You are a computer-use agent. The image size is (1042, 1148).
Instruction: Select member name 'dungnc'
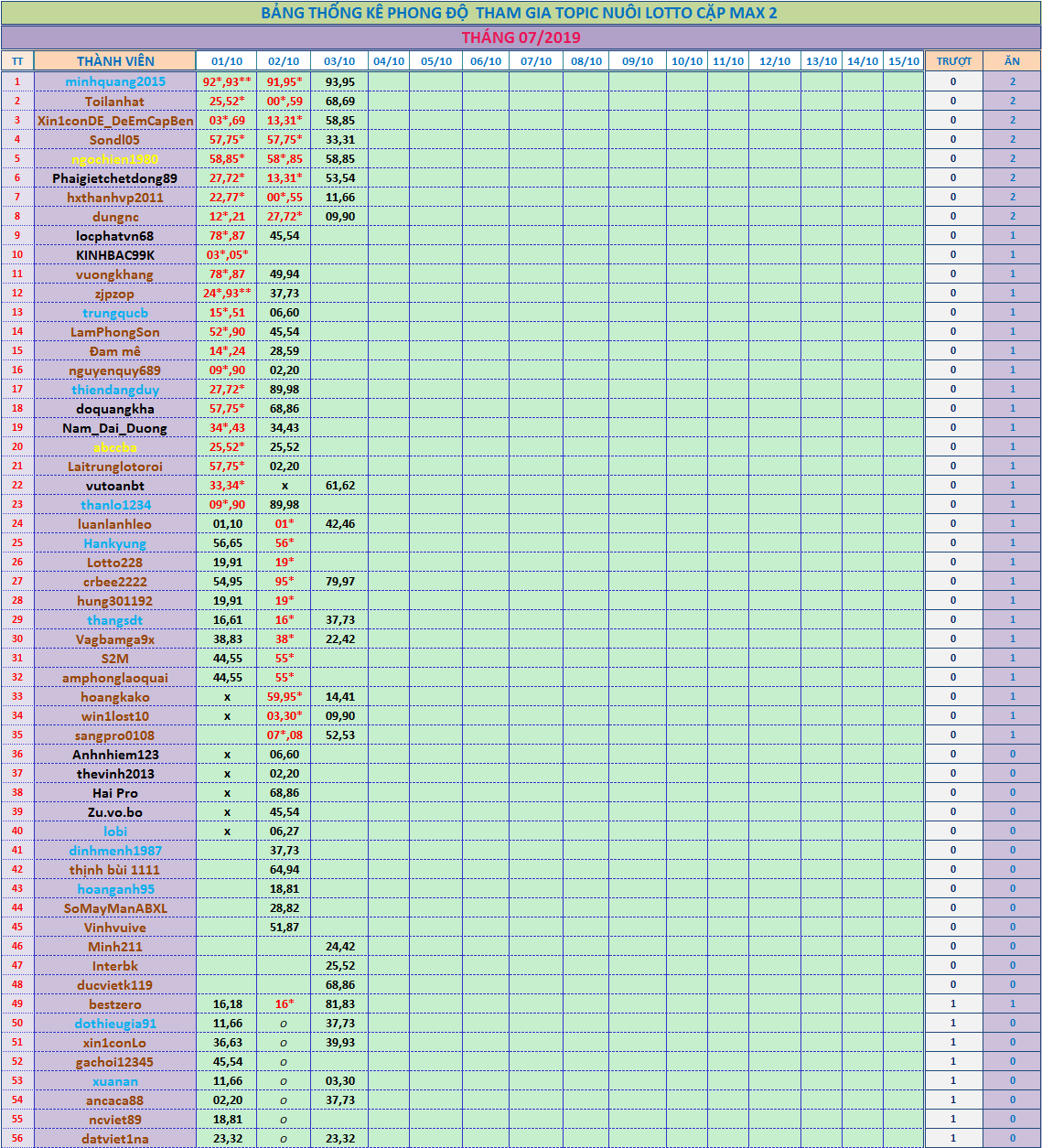click(115, 216)
